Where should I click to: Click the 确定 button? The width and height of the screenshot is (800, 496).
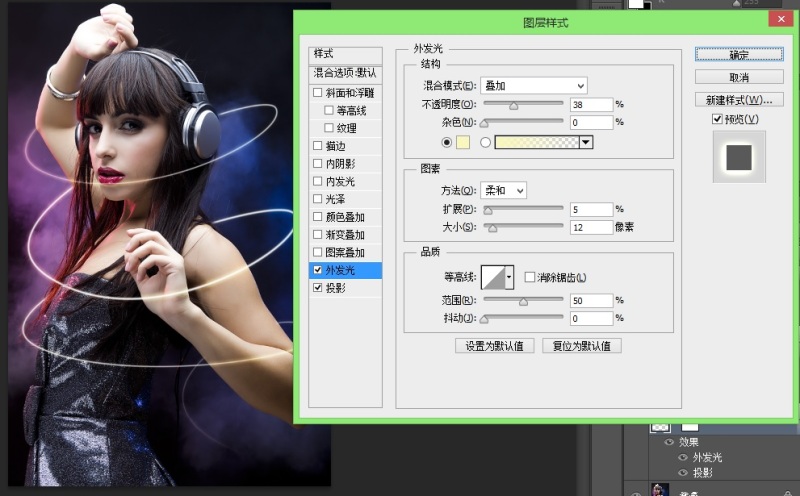tap(739, 54)
